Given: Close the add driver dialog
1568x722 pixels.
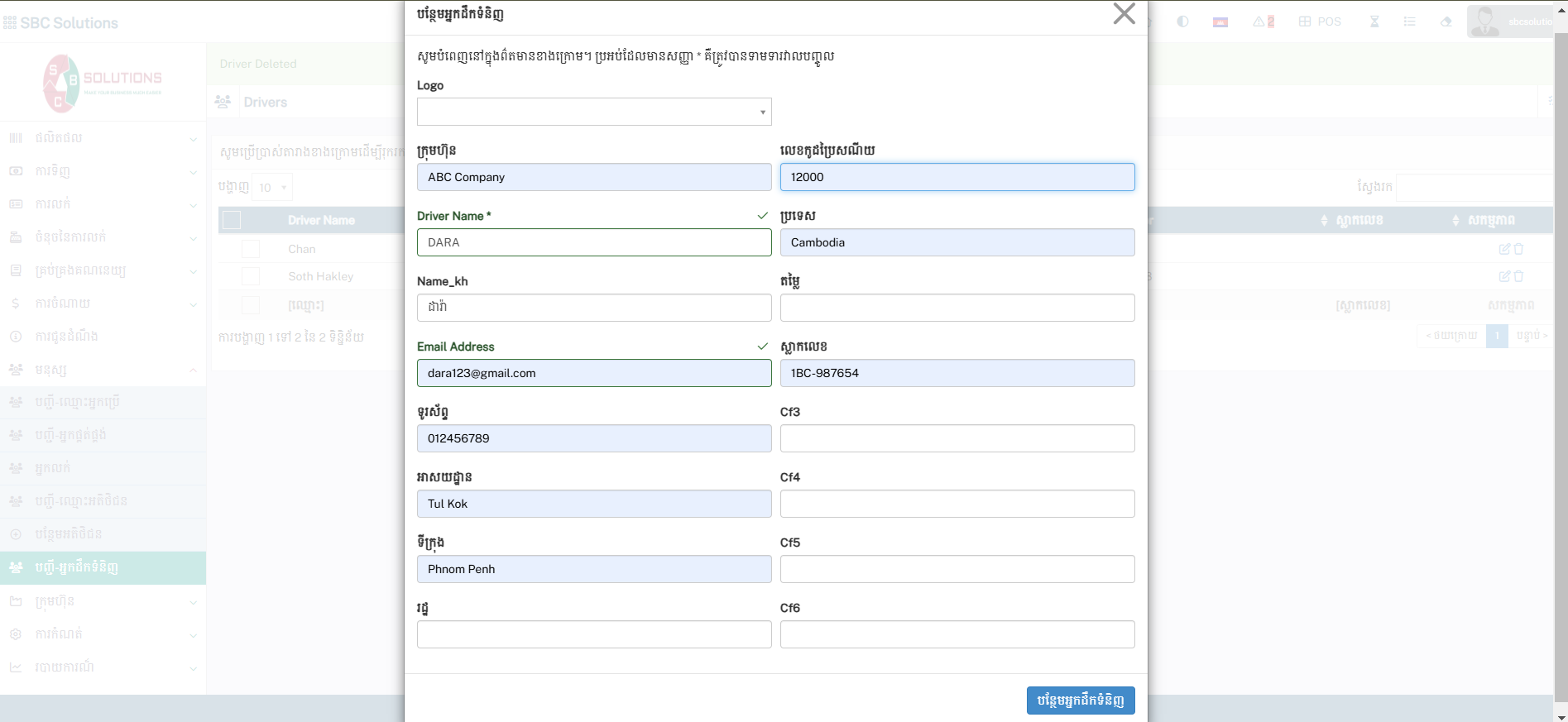Looking at the screenshot, I should coord(1124,14).
